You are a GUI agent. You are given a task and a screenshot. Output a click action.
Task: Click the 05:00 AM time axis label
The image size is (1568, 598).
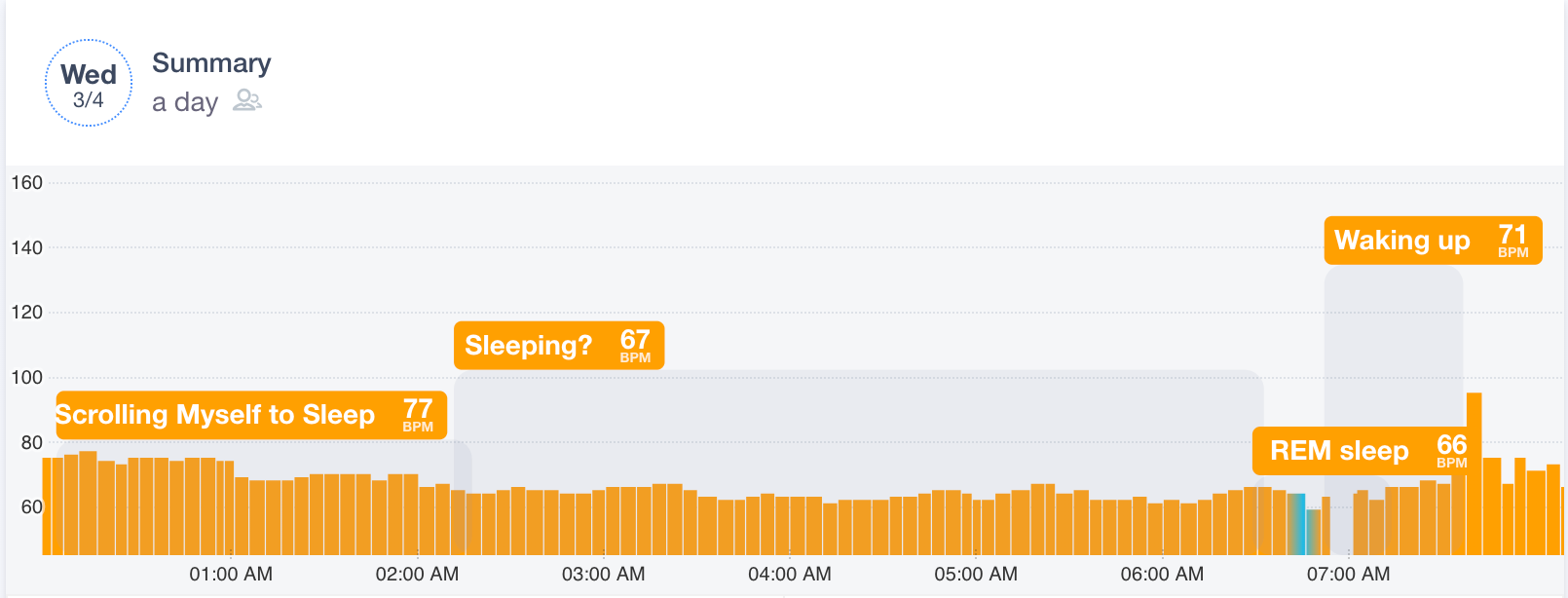tap(976, 575)
